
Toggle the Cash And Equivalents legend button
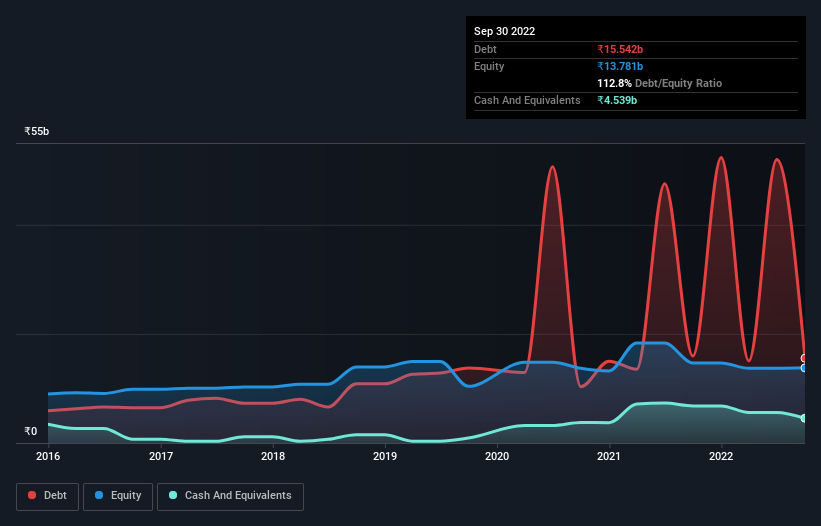(x=230, y=496)
